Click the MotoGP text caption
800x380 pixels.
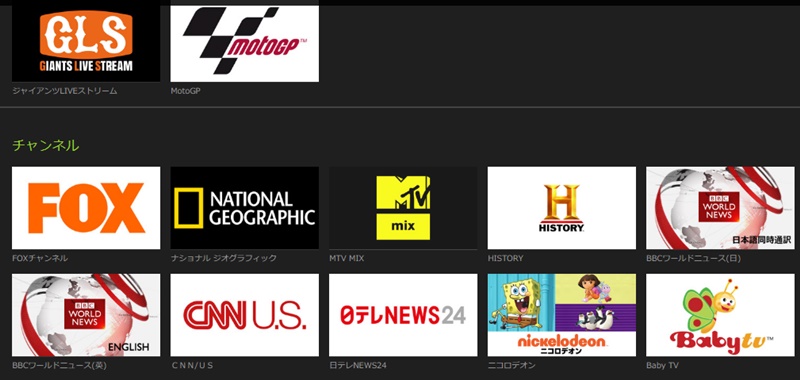[x=186, y=91]
